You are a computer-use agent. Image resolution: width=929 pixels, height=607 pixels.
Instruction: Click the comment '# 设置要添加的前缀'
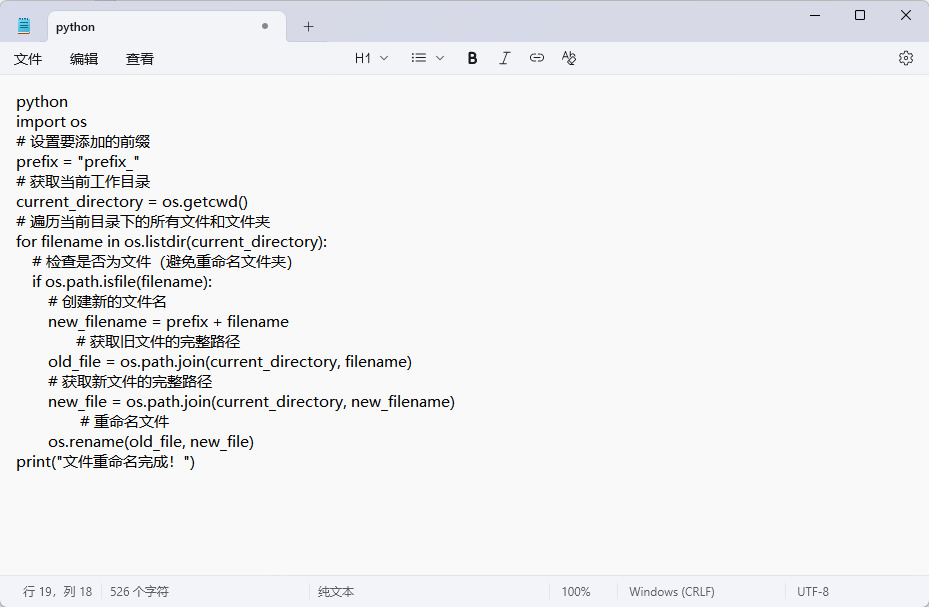[83, 142]
